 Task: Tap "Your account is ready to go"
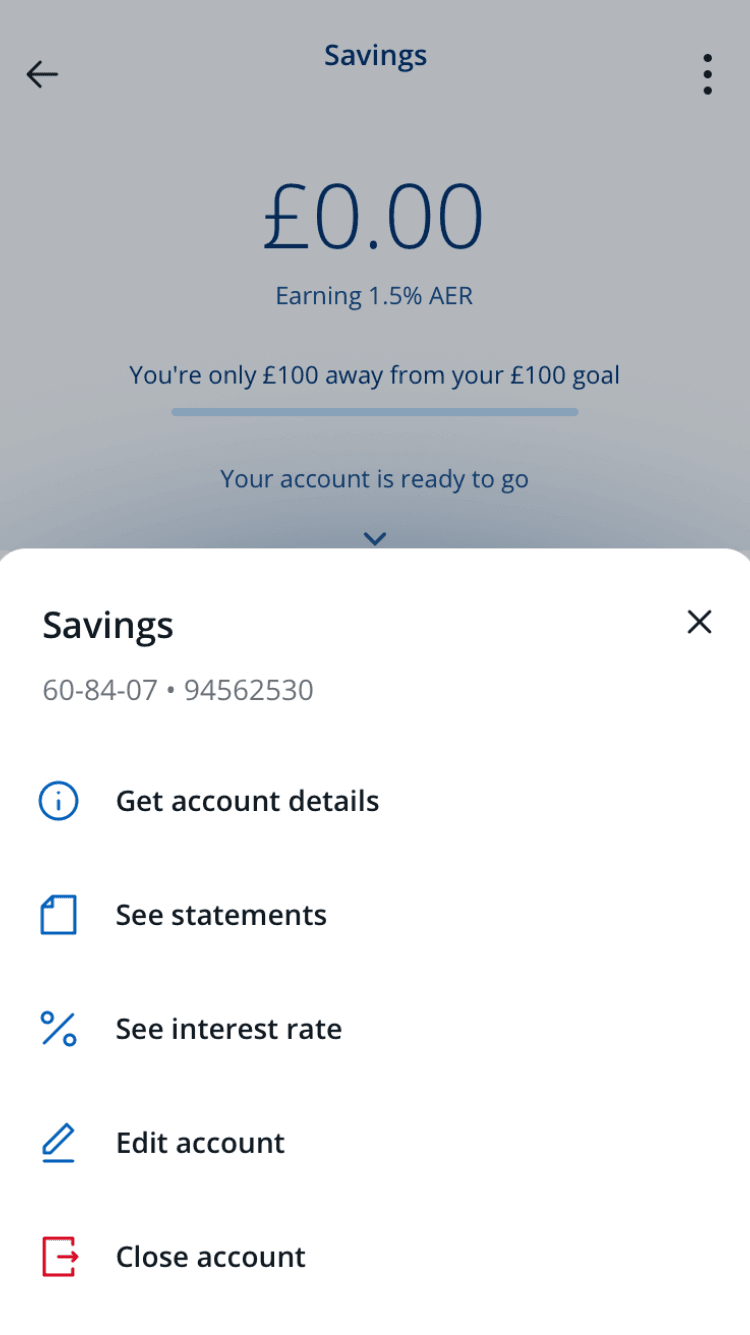point(374,479)
